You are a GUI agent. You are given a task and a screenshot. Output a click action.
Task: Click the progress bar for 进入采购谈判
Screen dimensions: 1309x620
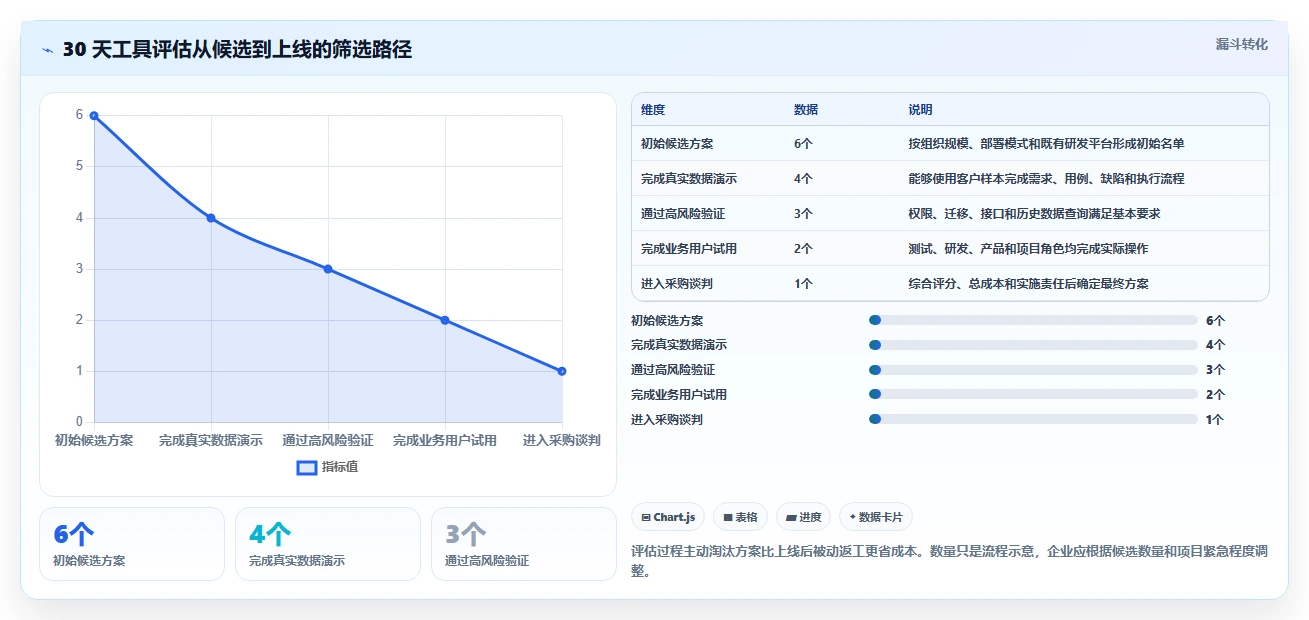[1033, 420]
